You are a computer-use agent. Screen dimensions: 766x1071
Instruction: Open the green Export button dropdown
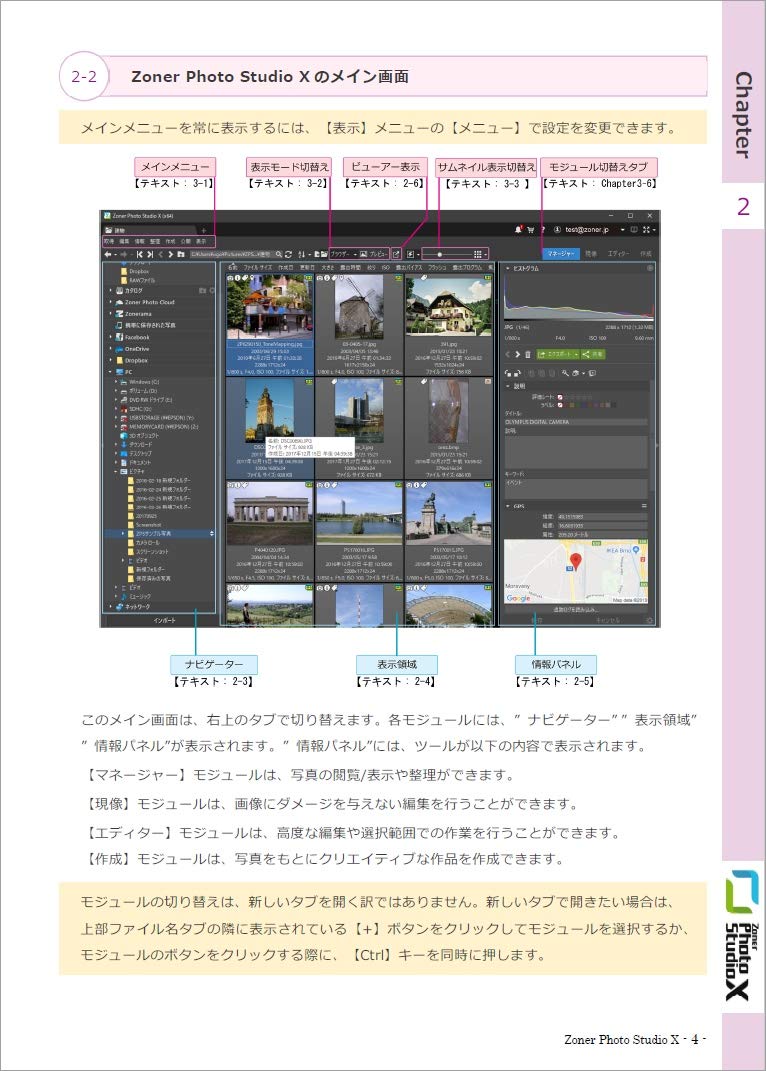576,354
